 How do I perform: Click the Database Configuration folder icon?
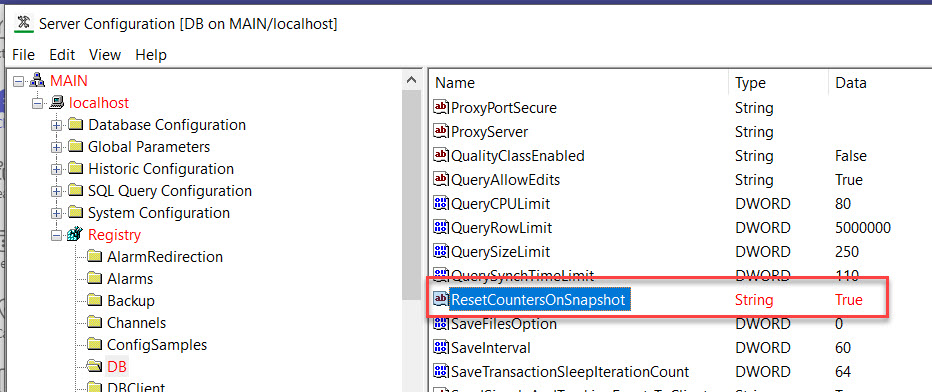75,125
